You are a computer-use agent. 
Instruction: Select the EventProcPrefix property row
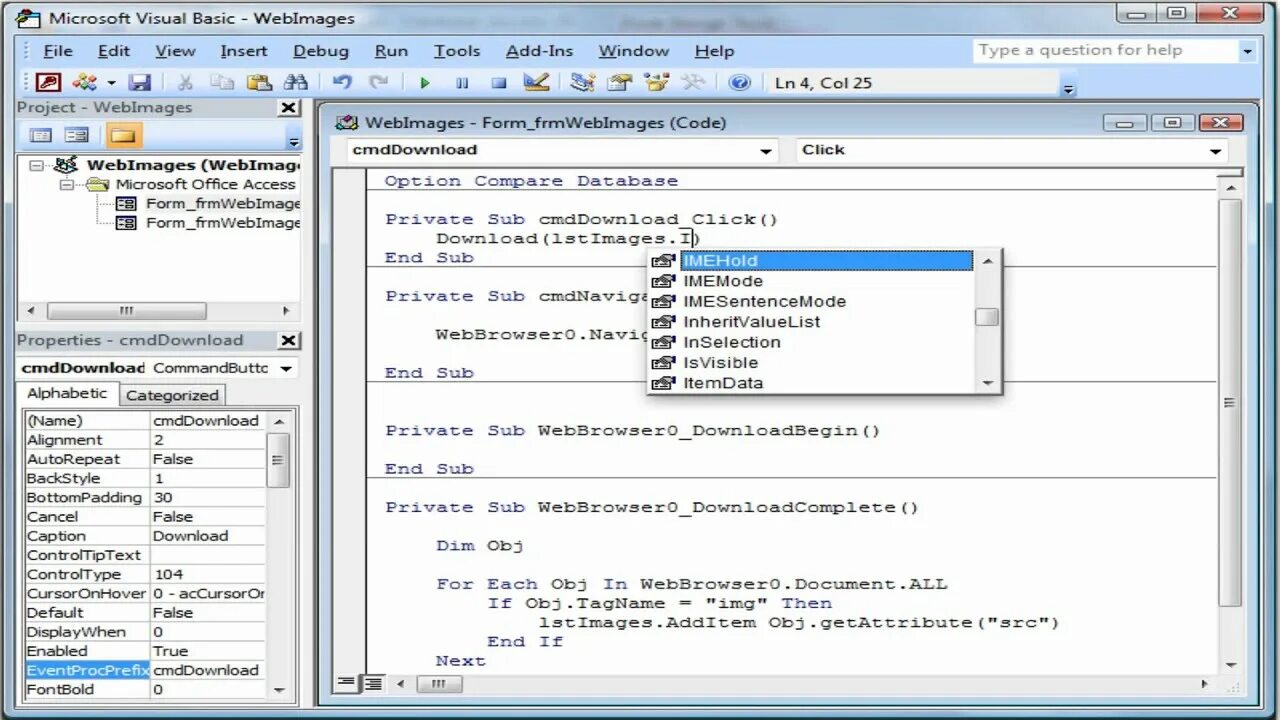[145, 670]
